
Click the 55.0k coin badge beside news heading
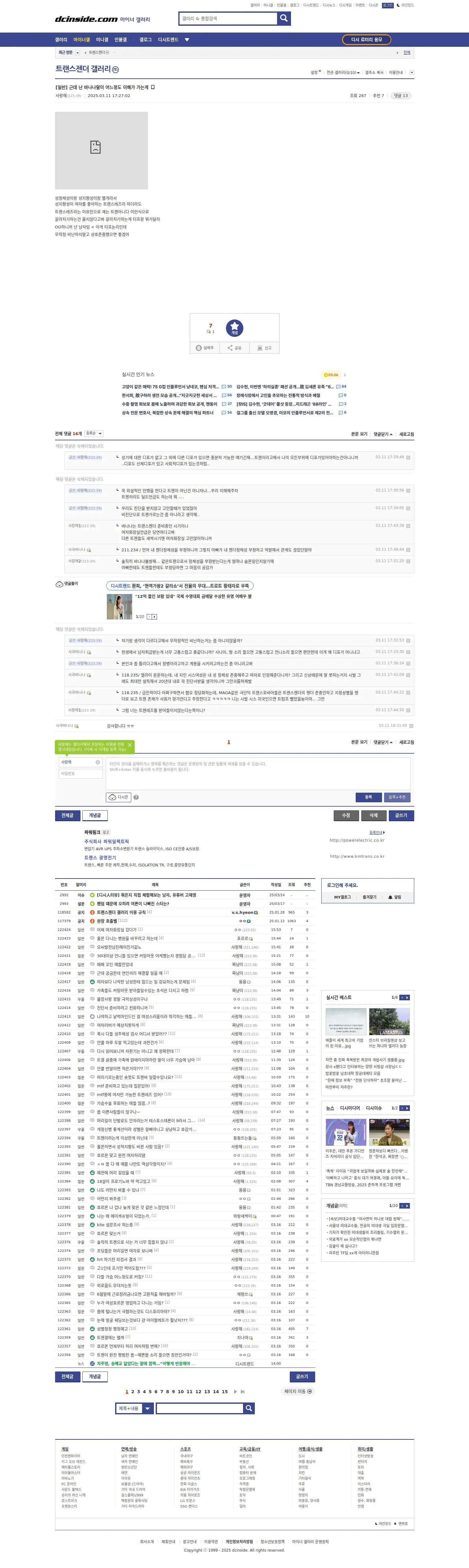pyautogui.click(x=331, y=375)
